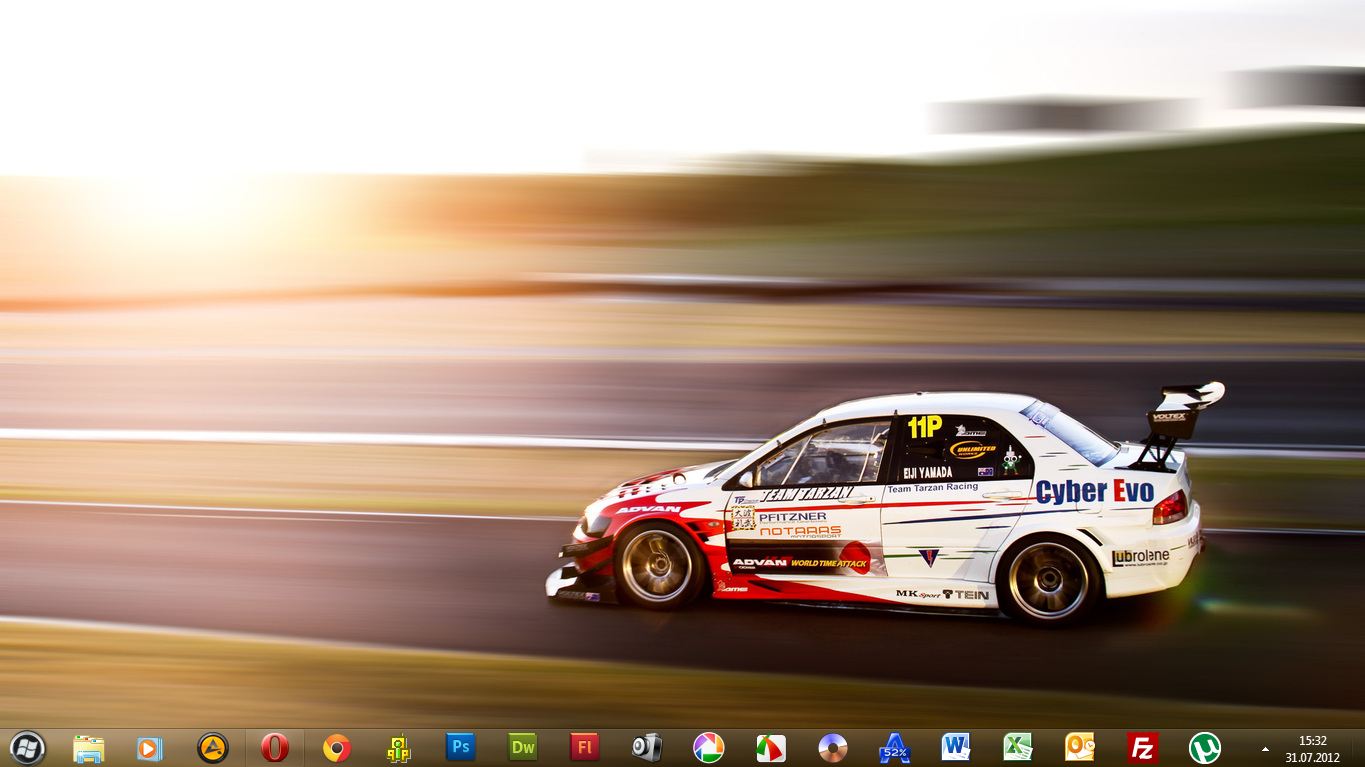The image size is (1365, 767).
Task: Launch Google Chrome from the taskbar
Action: pyautogui.click(x=337, y=748)
